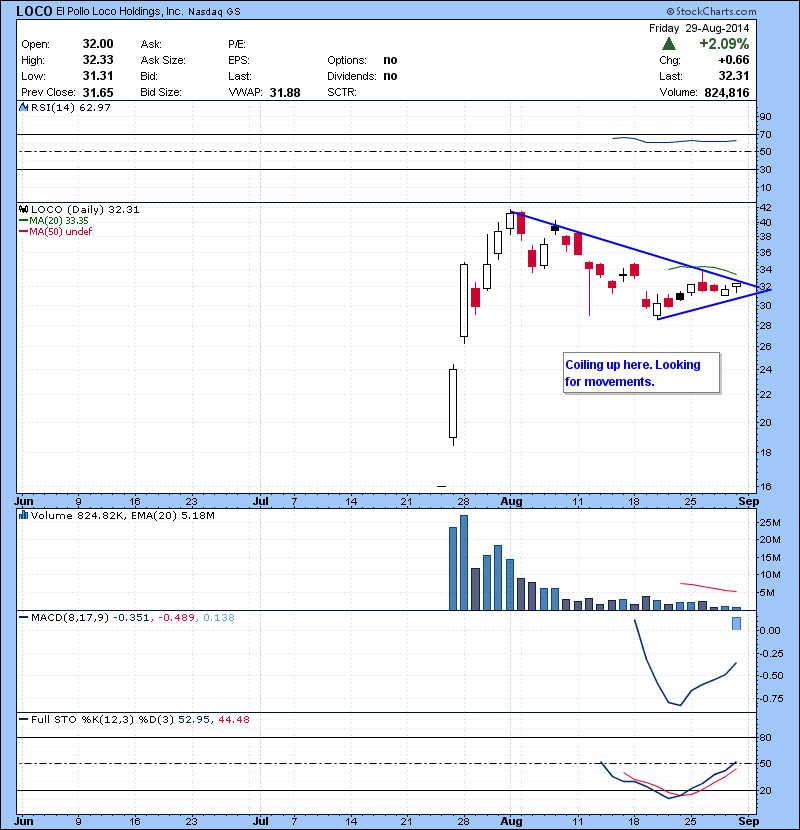Click the Open value 32.00

point(98,44)
